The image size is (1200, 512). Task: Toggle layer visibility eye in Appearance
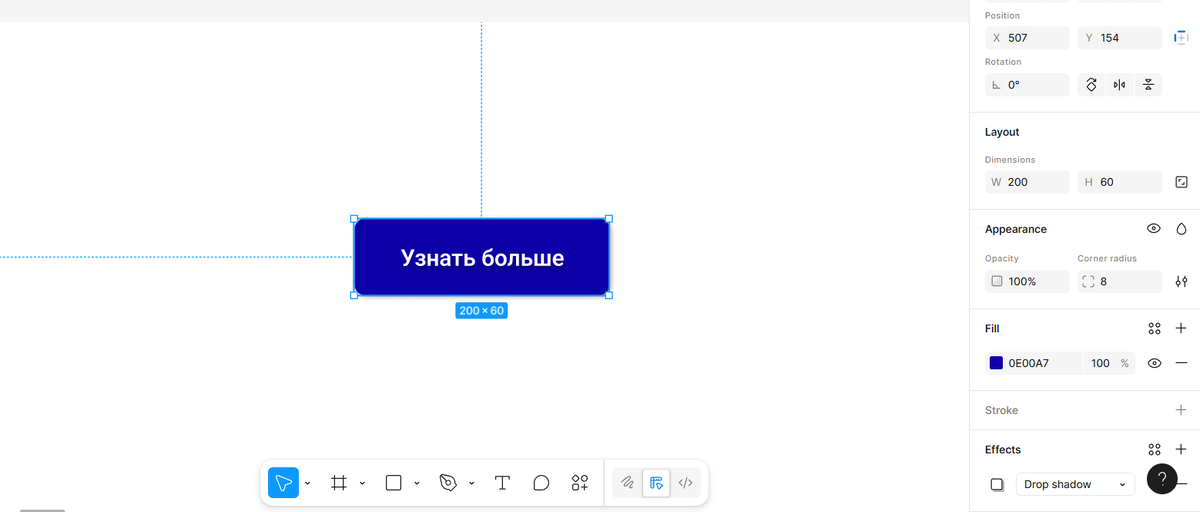[1154, 229]
